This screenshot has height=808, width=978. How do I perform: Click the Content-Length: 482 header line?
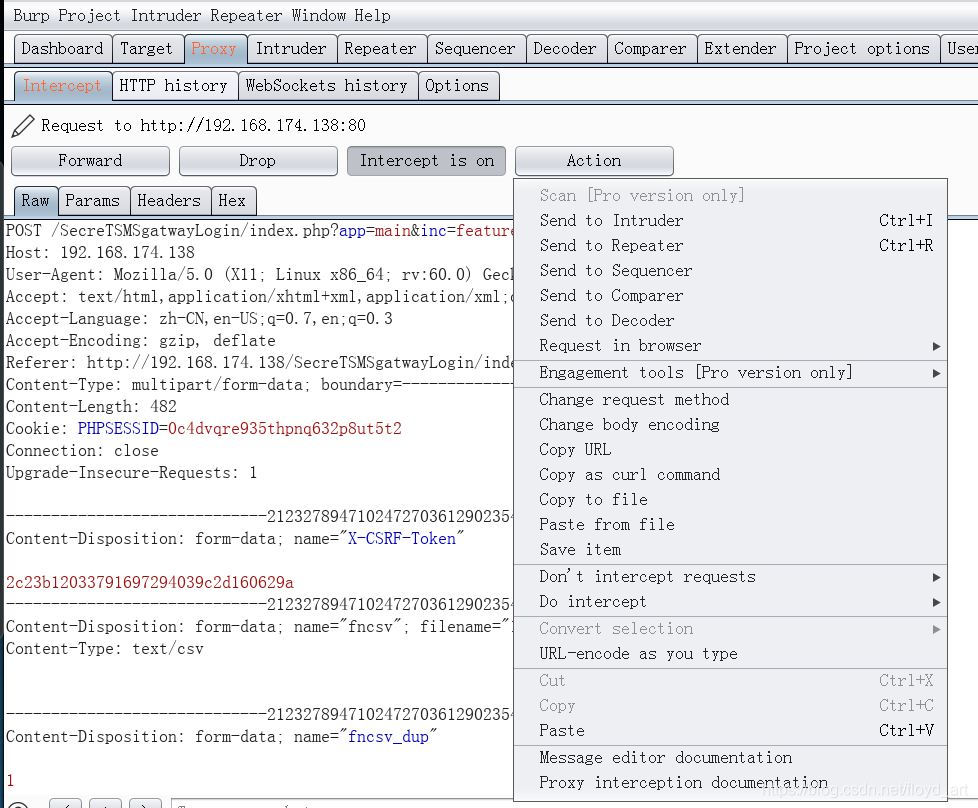pos(91,407)
